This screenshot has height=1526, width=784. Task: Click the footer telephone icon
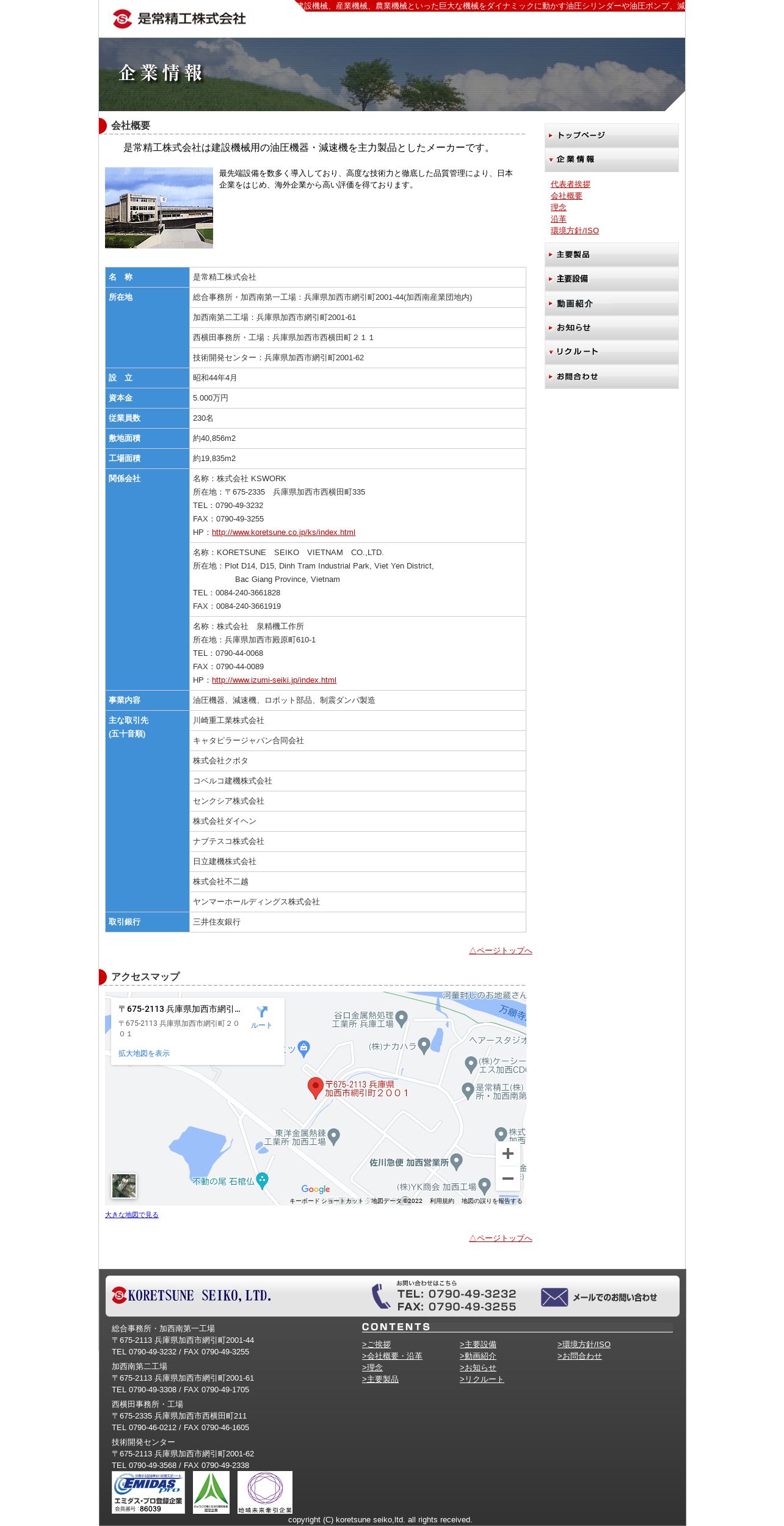pos(380,1296)
